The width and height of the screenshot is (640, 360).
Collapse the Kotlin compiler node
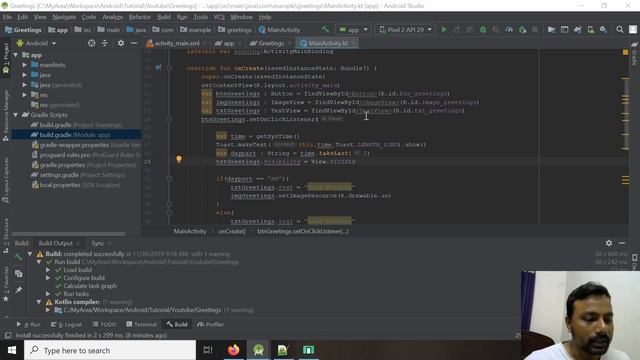coord(39,302)
